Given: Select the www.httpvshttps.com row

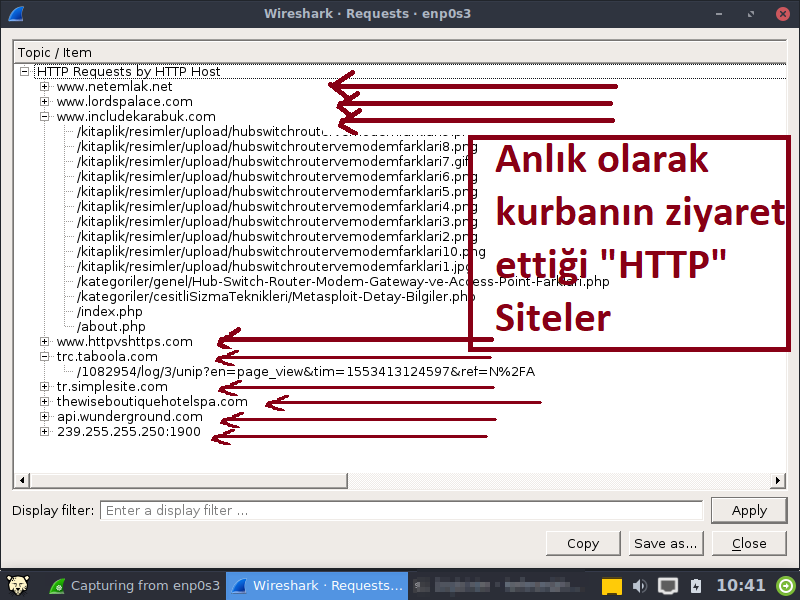Looking at the screenshot, I should point(124,341).
